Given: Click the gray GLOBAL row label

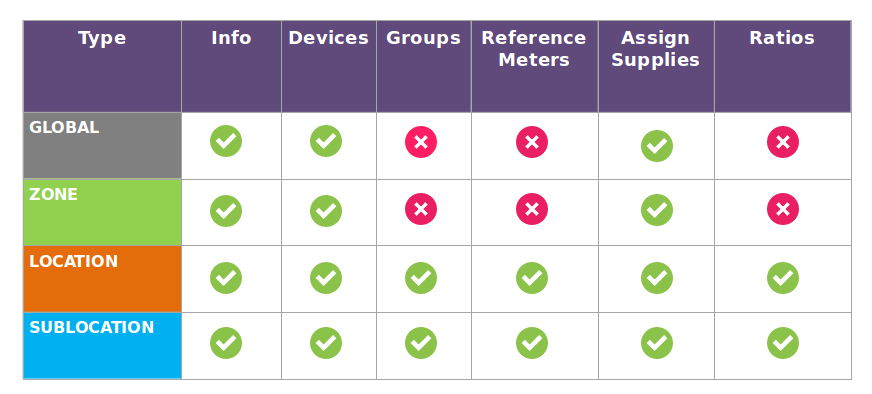Looking at the screenshot, I should [102, 146].
